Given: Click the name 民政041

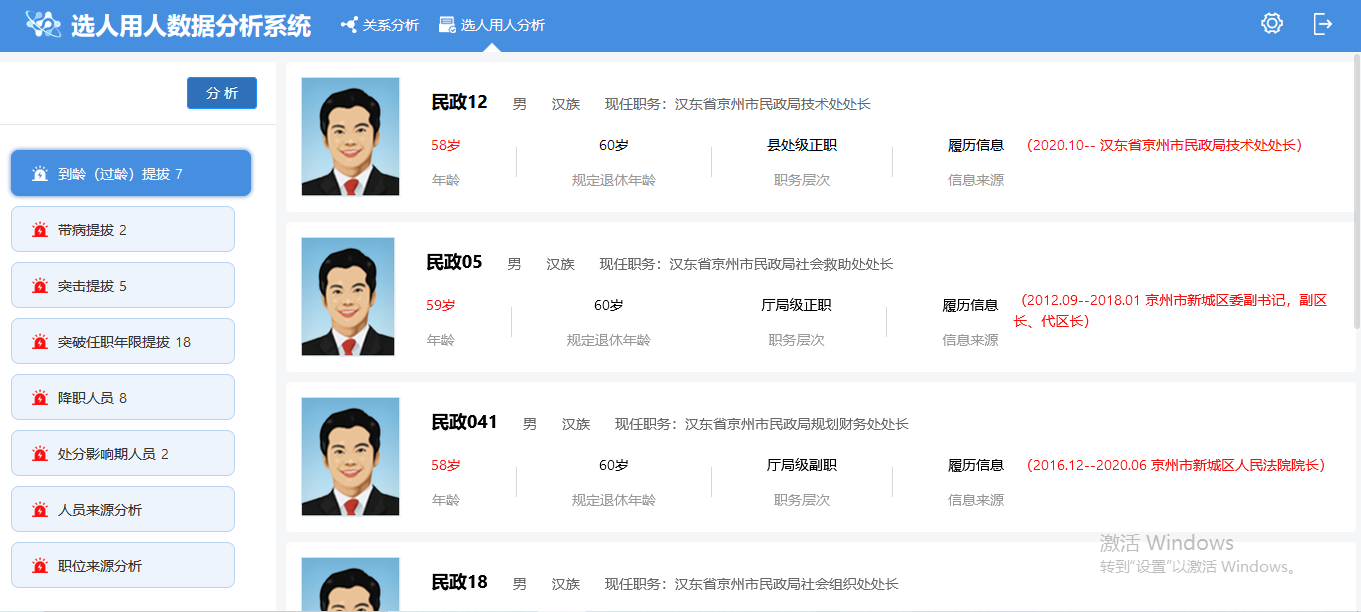Looking at the screenshot, I should click(x=464, y=422).
